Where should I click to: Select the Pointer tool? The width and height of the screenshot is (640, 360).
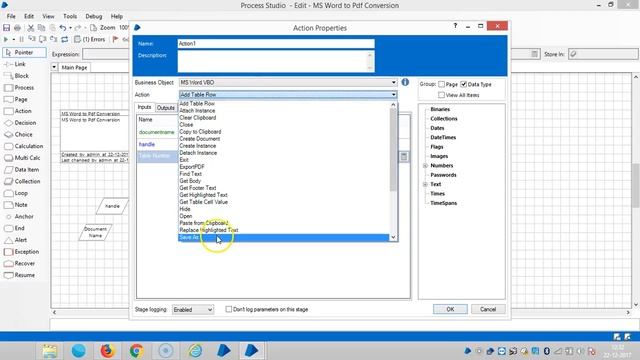coord(24,53)
